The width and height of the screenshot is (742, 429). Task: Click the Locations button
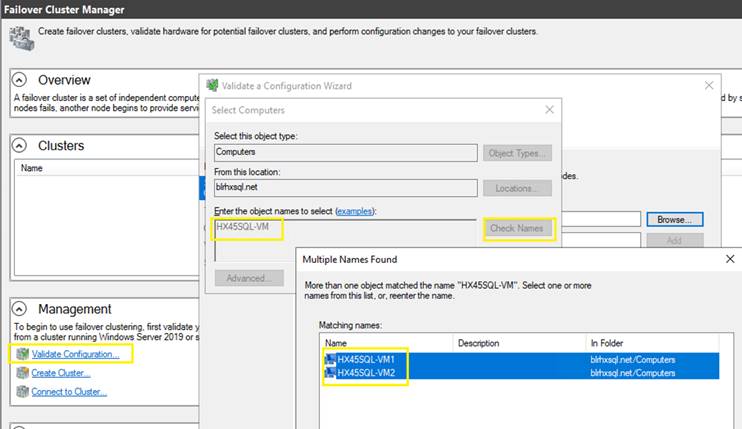click(x=517, y=188)
